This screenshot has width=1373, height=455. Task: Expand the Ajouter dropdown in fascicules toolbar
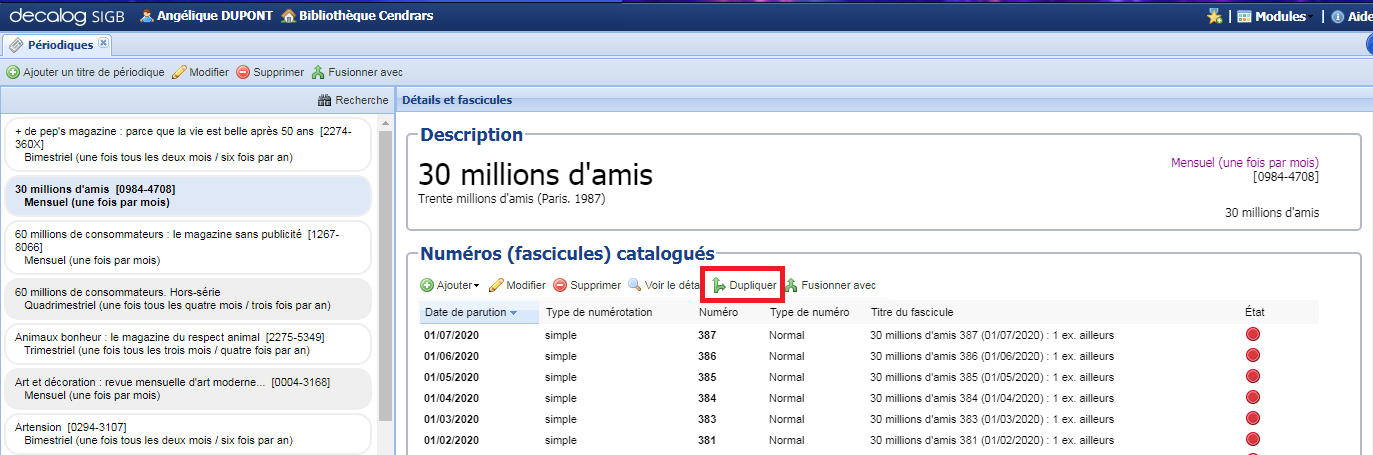pyautogui.click(x=449, y=285)
